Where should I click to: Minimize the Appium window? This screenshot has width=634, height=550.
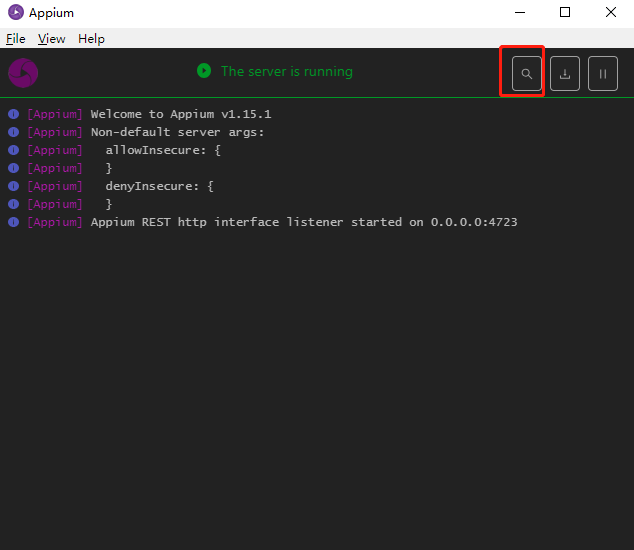pos(520,13)
